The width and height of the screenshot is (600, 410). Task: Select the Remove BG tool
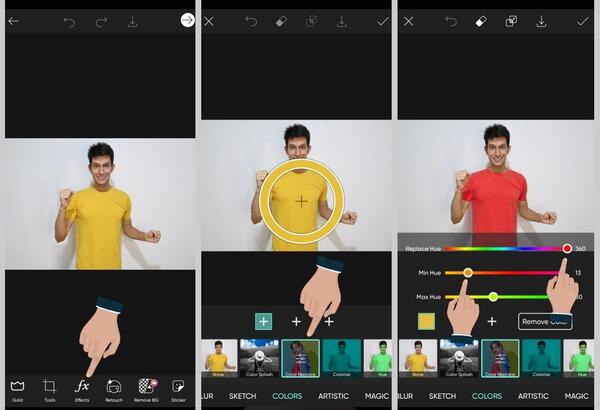[147, 390]
